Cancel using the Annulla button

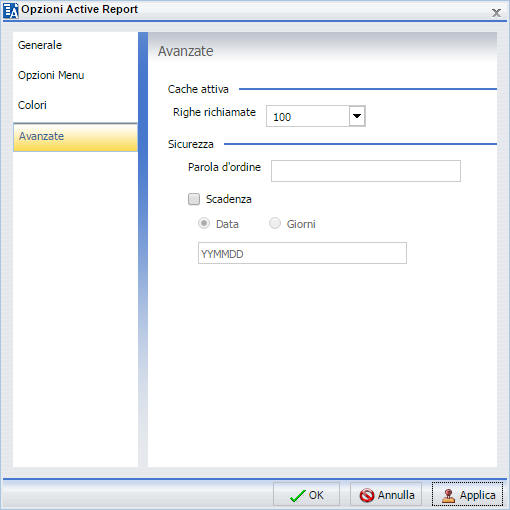click(x=386, y=495)
